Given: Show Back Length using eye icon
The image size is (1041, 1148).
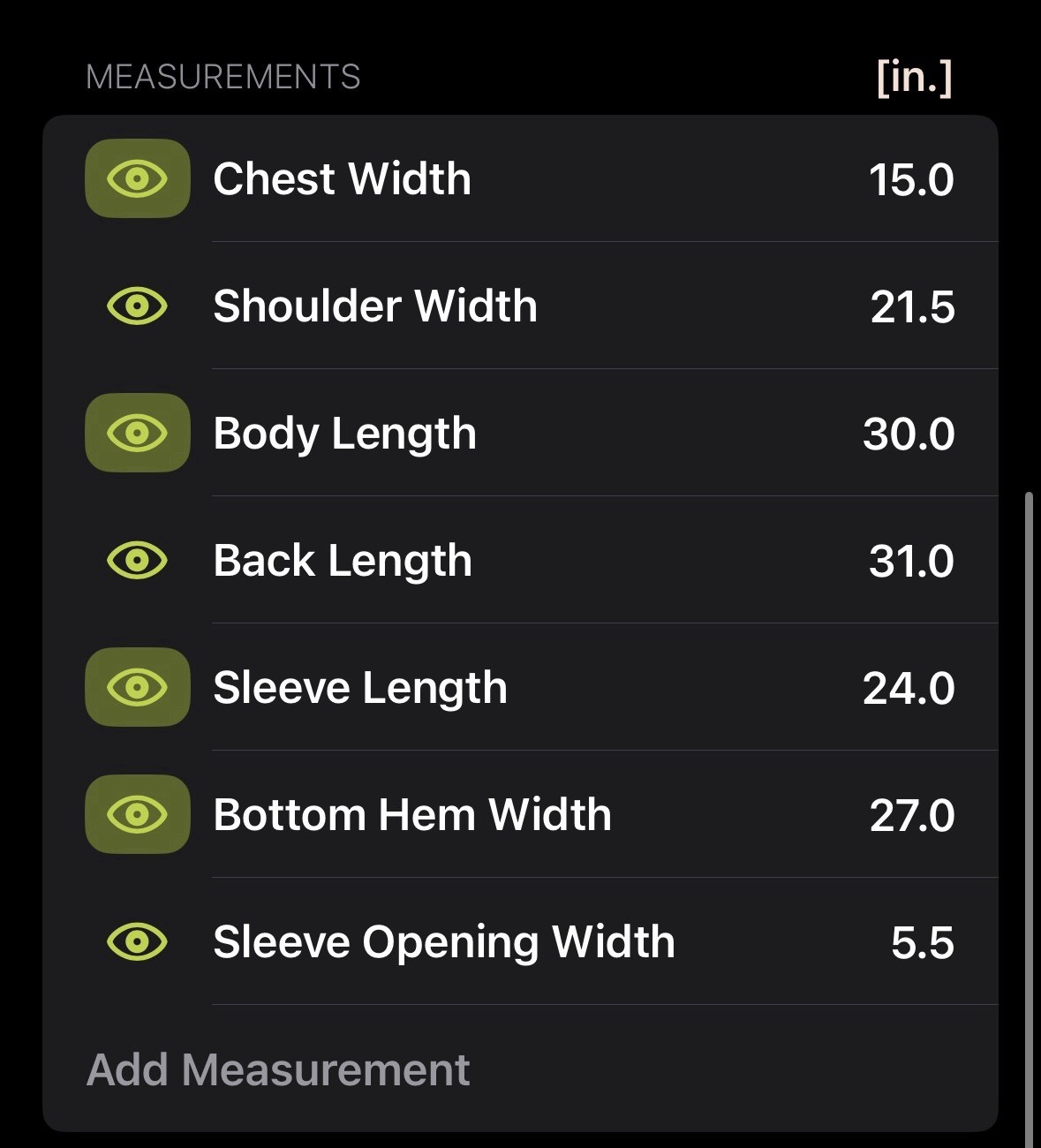Looking at the screenshot, I should coord(137,561).
